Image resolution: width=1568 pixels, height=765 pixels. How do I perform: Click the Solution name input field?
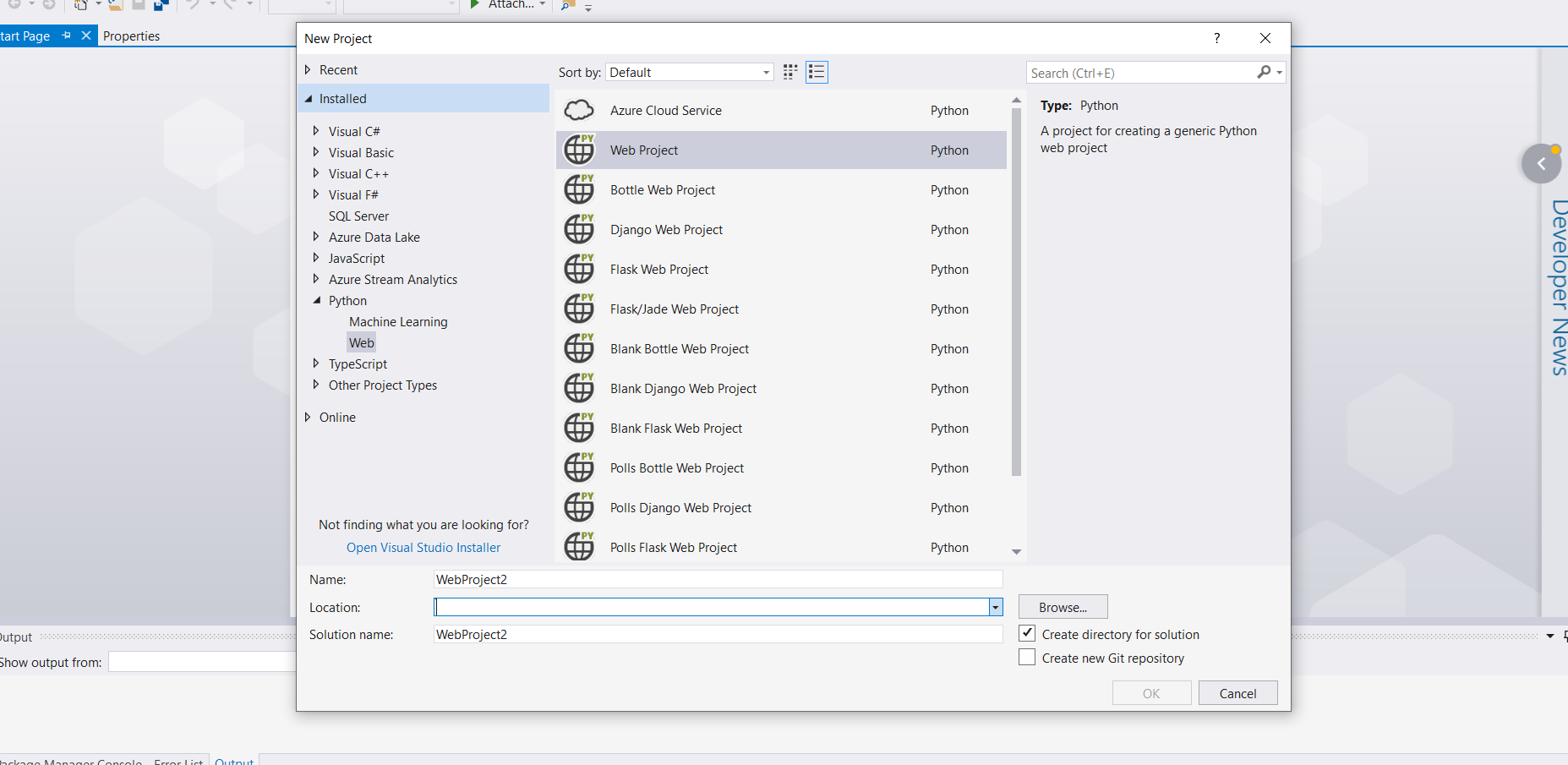pyautogui.click(x=718, y=634)
